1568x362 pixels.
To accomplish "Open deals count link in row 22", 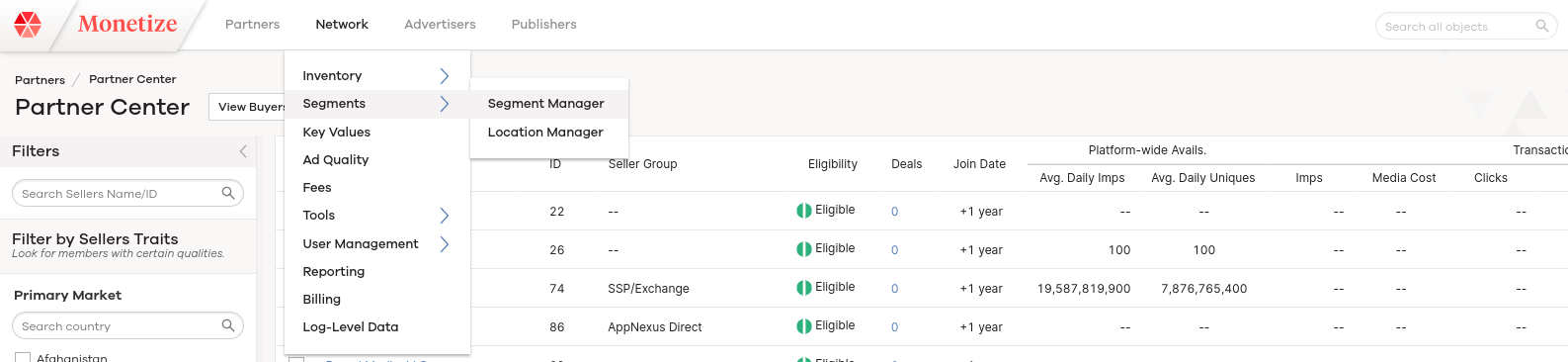I will coord(895,212).
